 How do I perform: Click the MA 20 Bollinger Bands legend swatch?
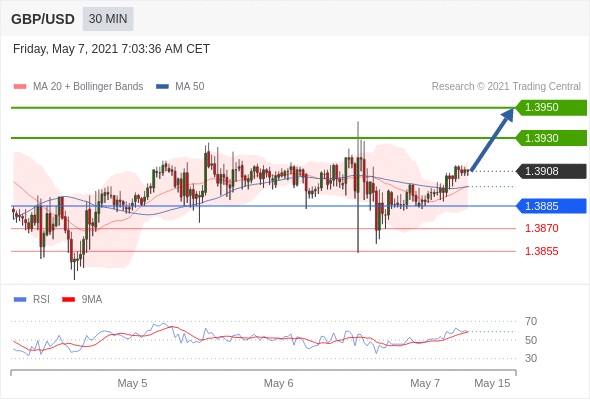coord(20,87)
